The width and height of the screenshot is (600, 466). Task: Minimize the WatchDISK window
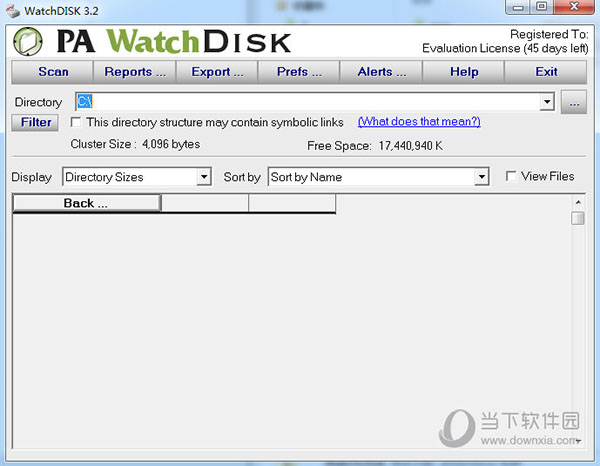pyautogui.click(x=518, y=7)
